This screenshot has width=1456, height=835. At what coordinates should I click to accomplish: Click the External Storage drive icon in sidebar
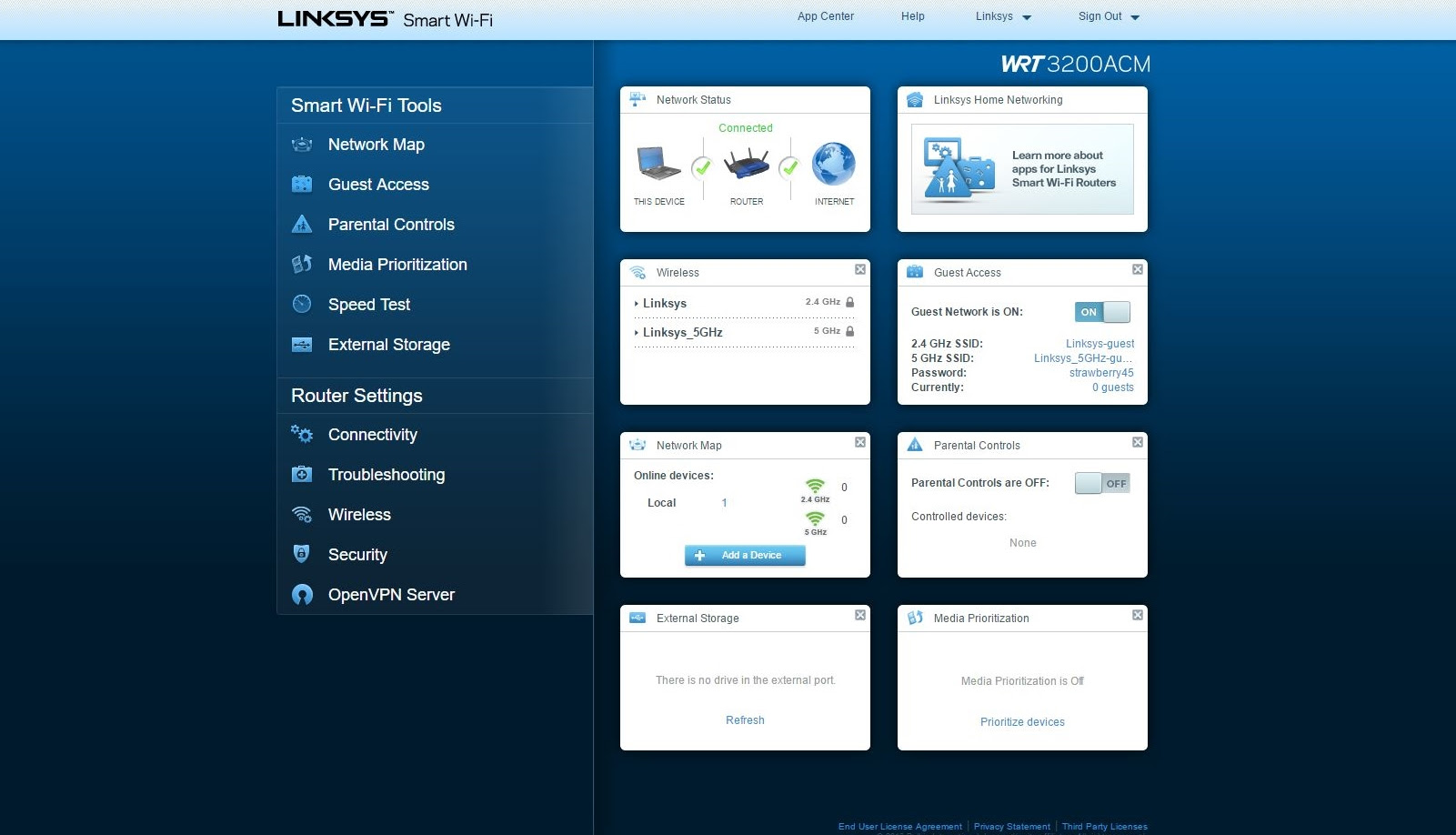(302, 345)
